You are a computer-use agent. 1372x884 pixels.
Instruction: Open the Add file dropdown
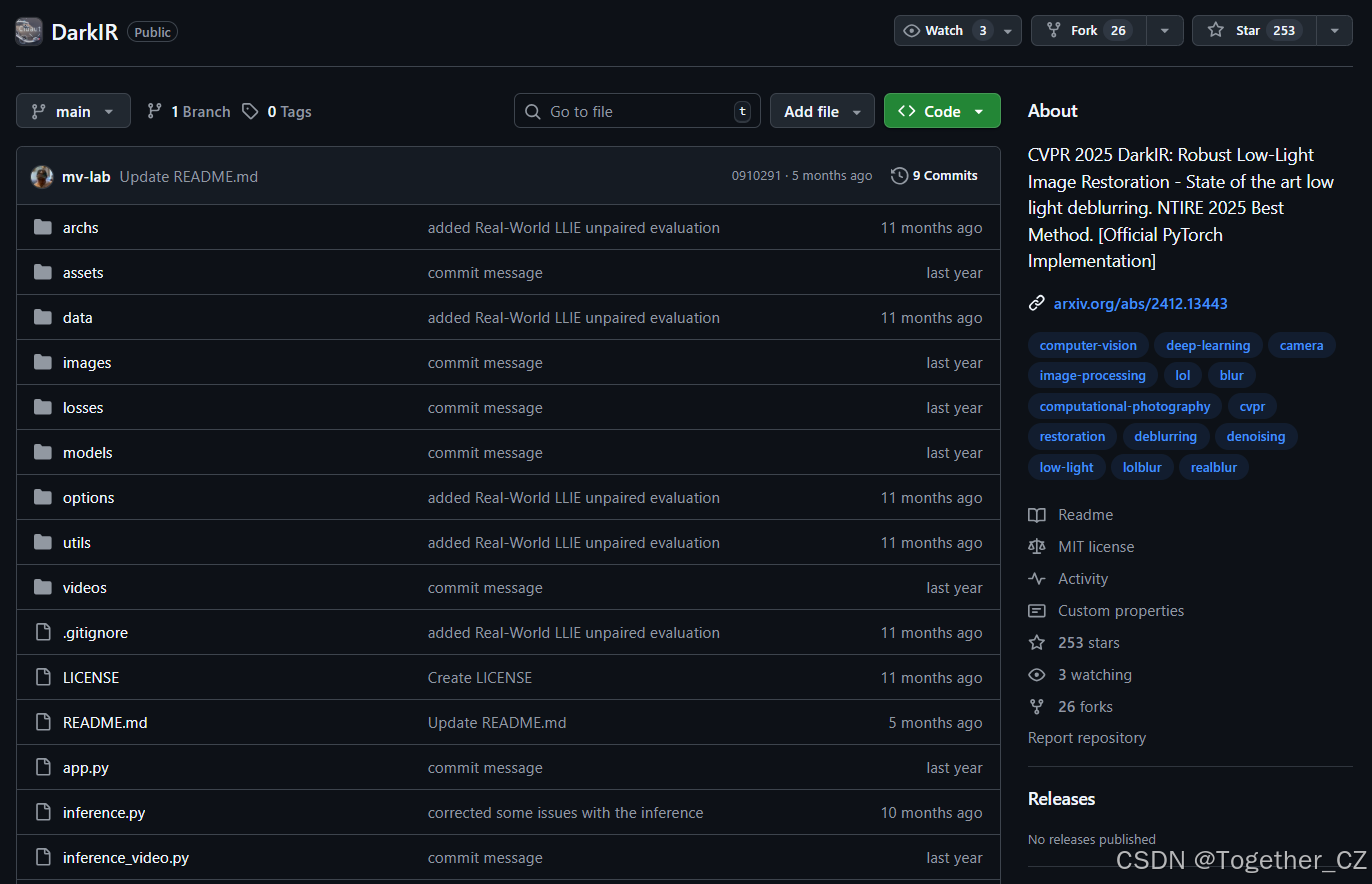(822, 111)
